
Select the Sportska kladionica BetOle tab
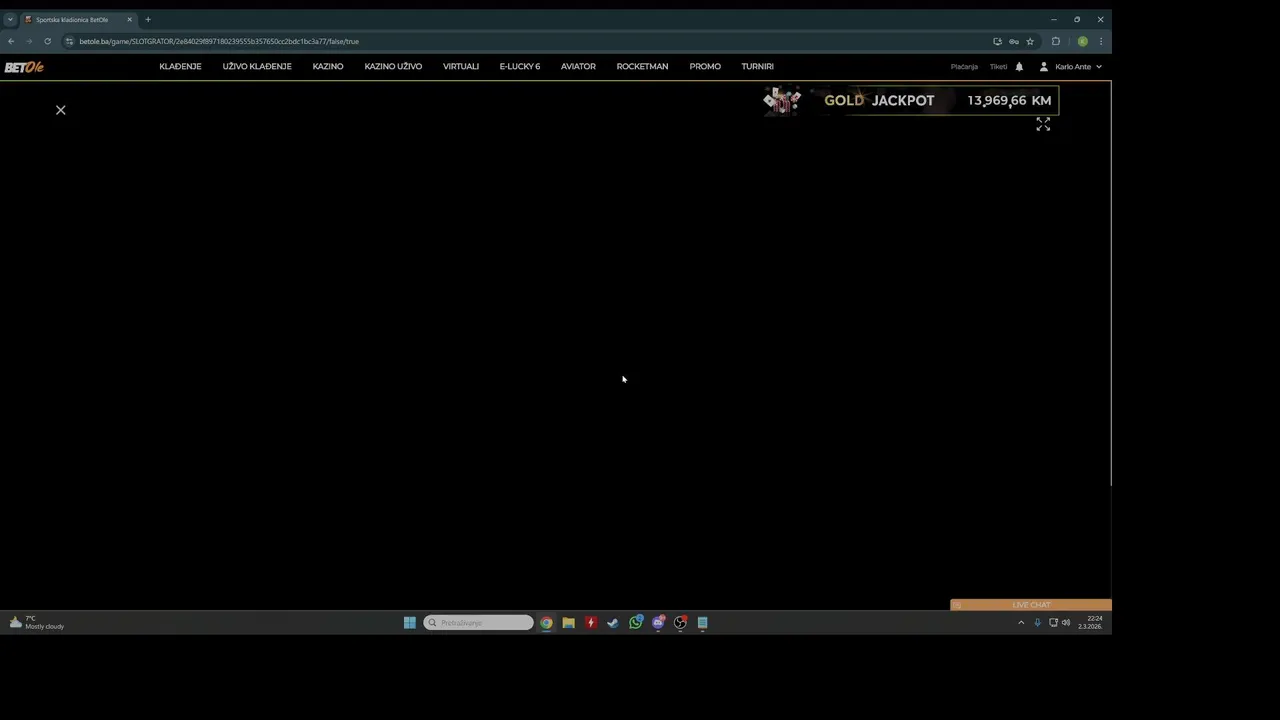pos(78,19)
